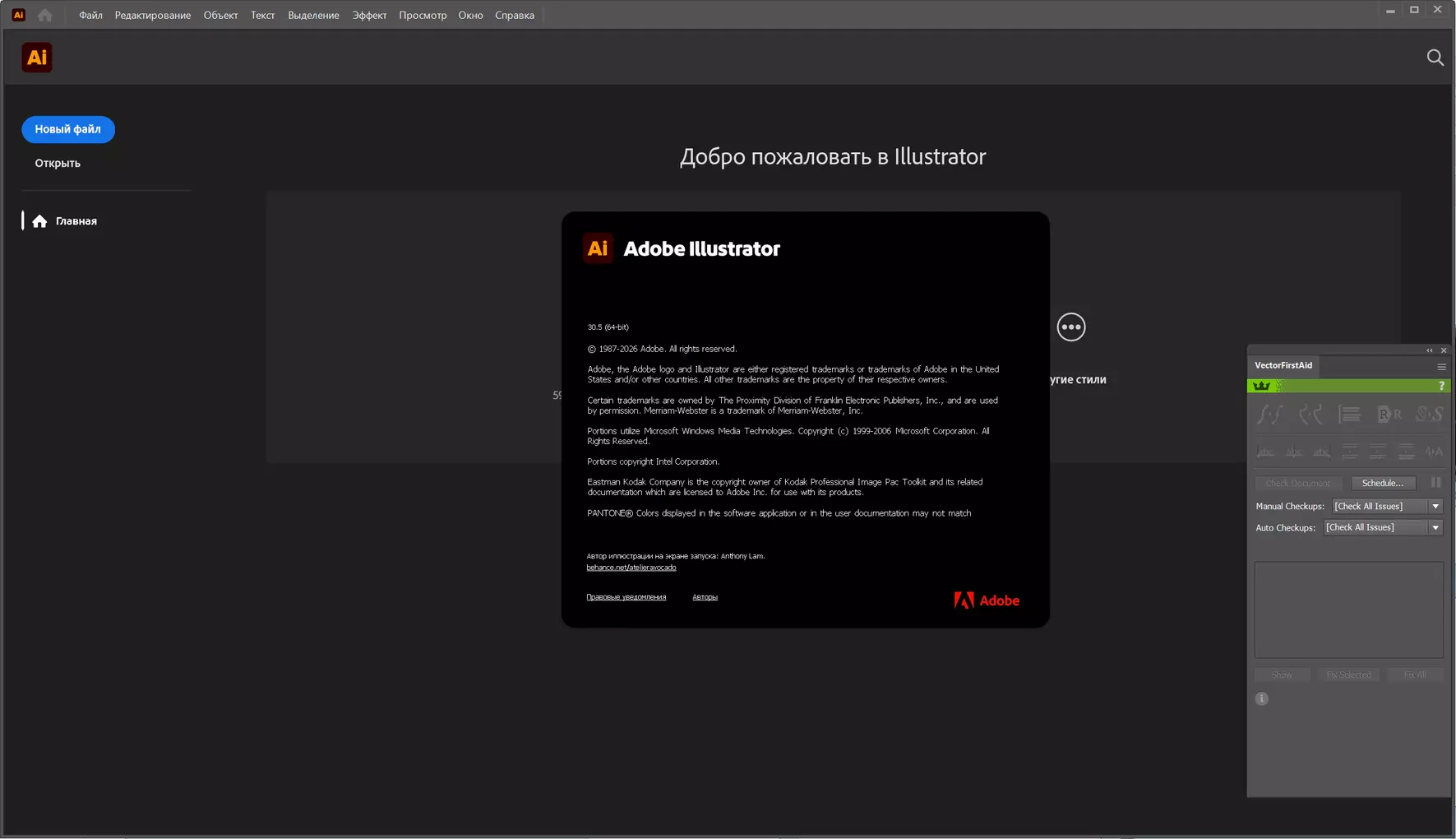Viewport: 1456px width, 839px height.
Task: Minimize the Illustrator window
Action: [x=1390, y=11]
